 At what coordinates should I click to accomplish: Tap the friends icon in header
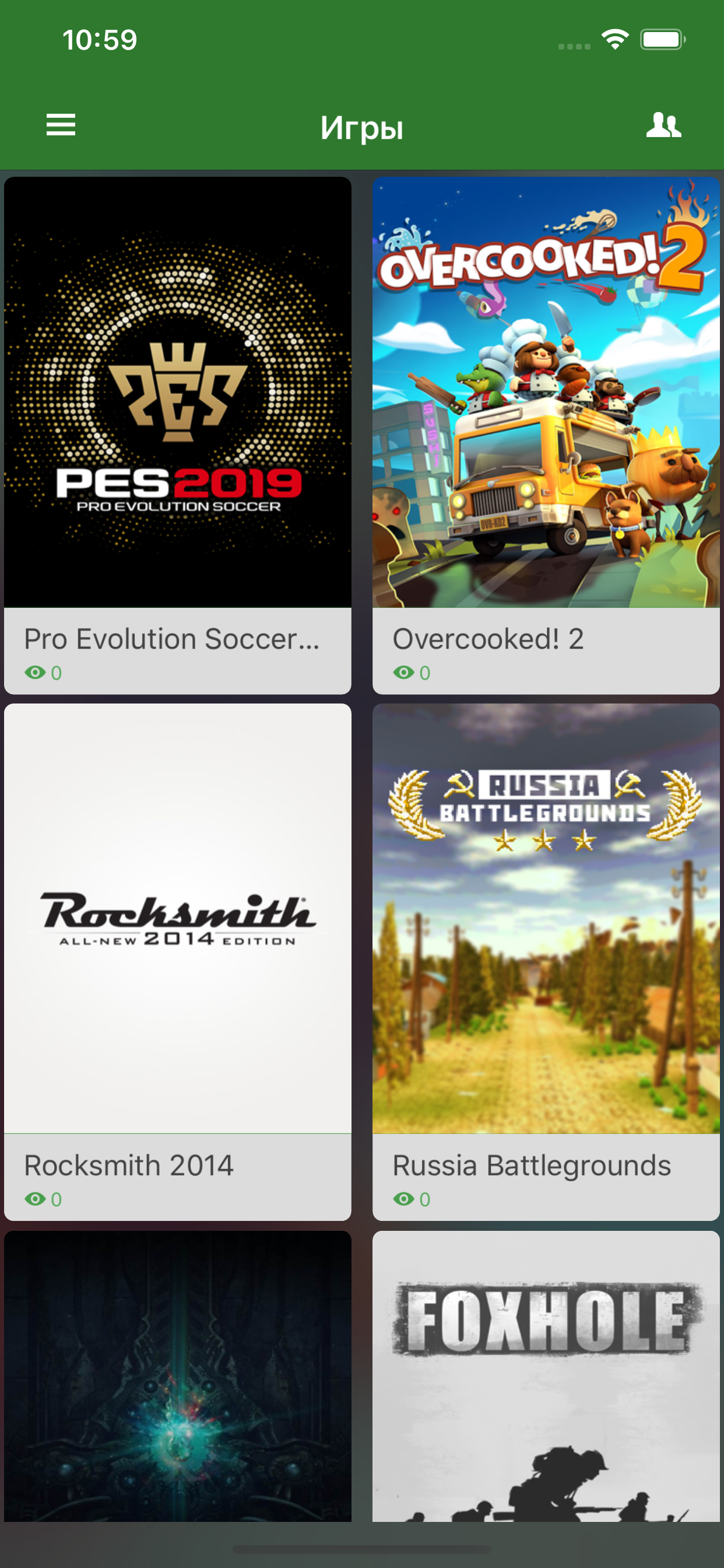[663, 125]
